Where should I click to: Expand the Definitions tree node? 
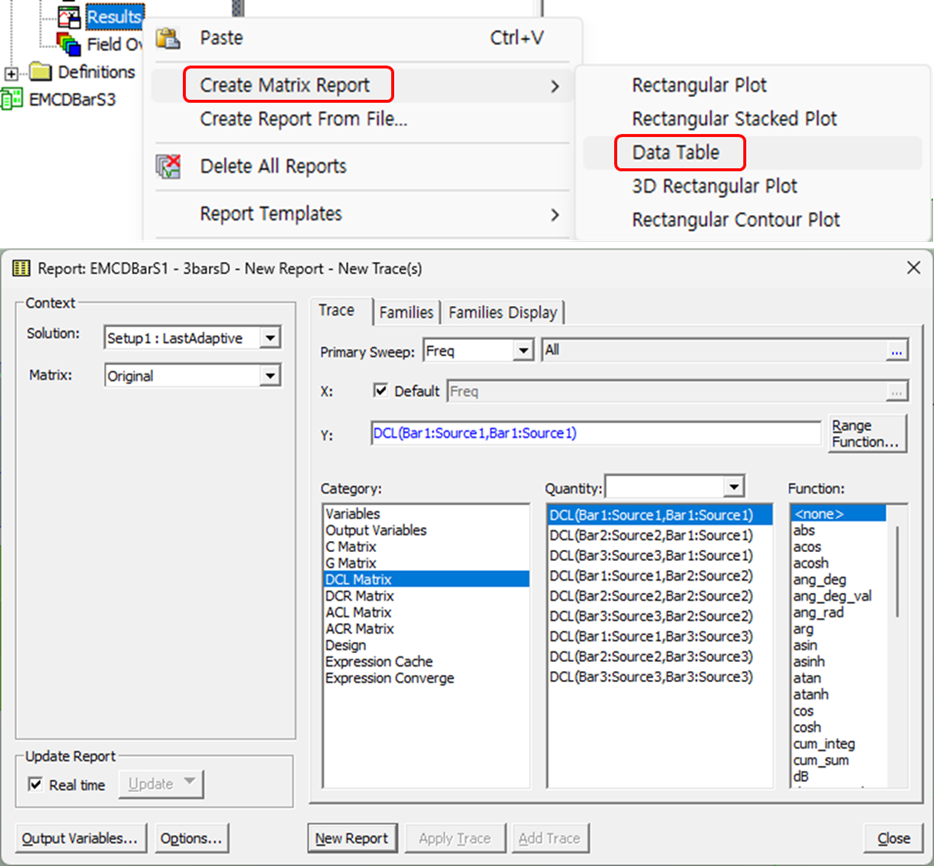click(11, 73)
